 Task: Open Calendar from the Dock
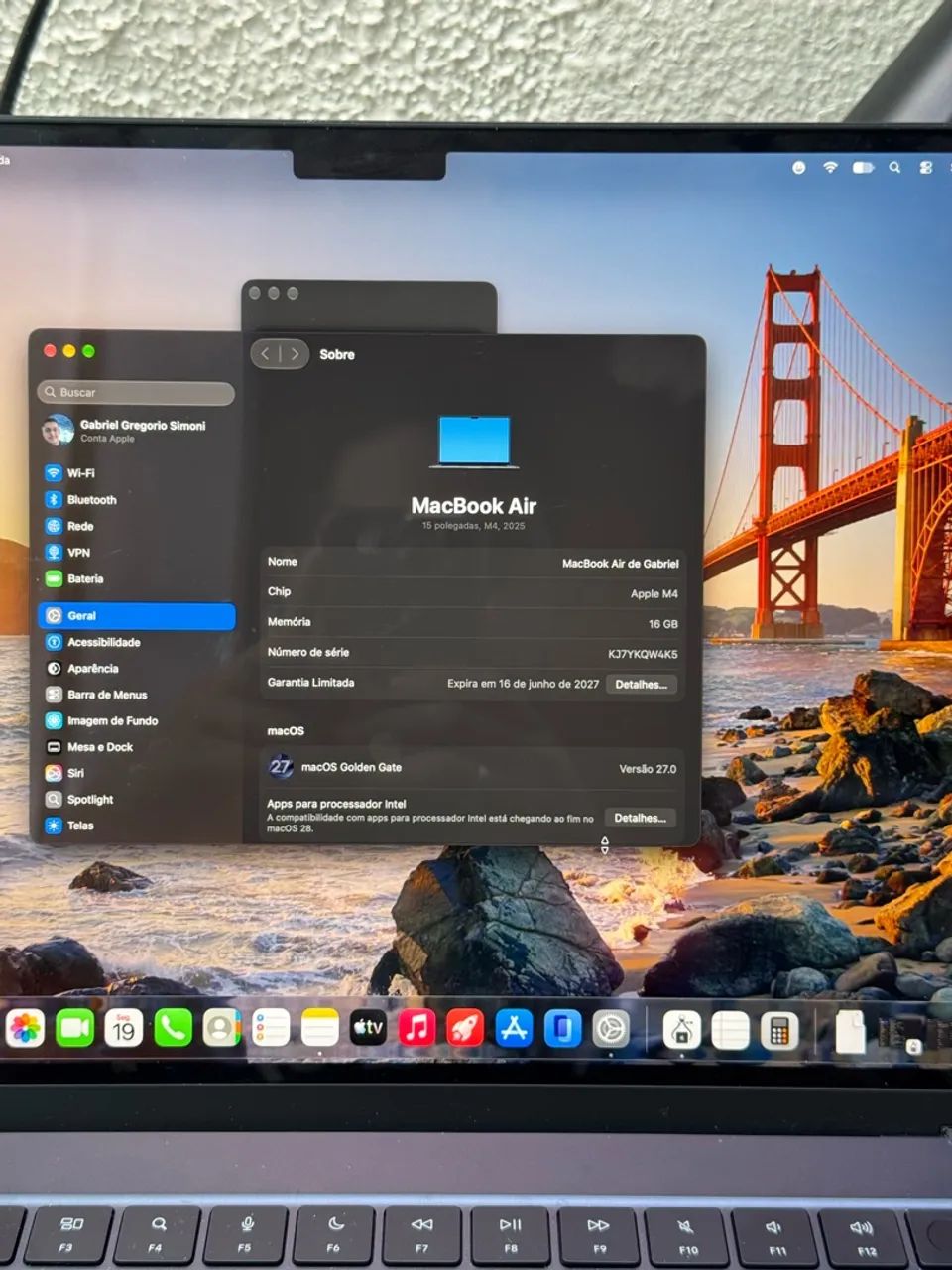click(124, 1029)
